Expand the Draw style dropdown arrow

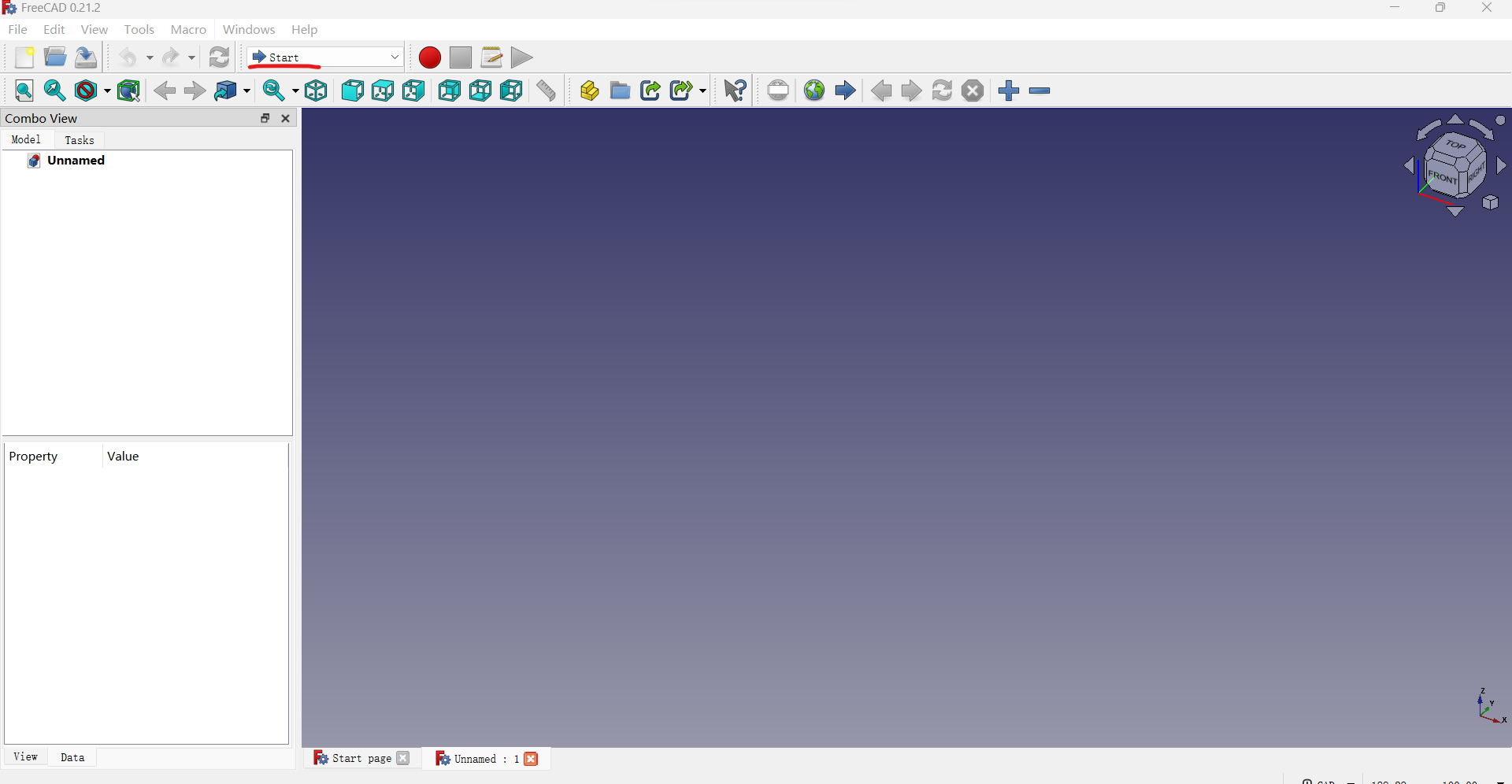[107, 91]
